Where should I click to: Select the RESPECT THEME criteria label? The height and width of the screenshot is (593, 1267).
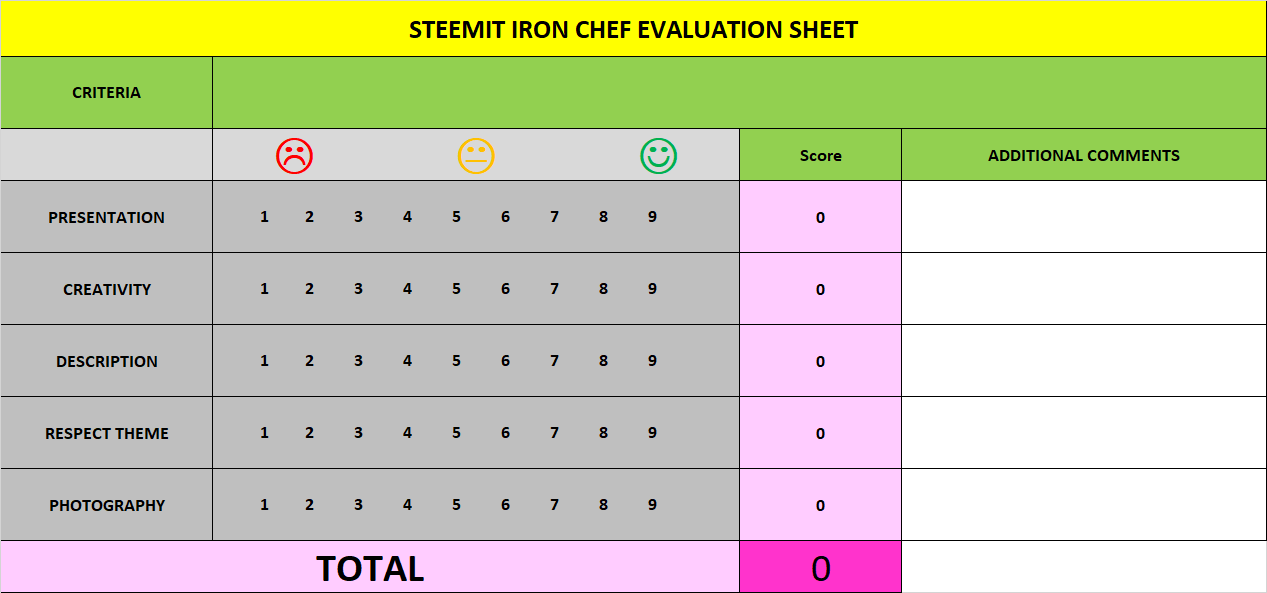point(106,433)
